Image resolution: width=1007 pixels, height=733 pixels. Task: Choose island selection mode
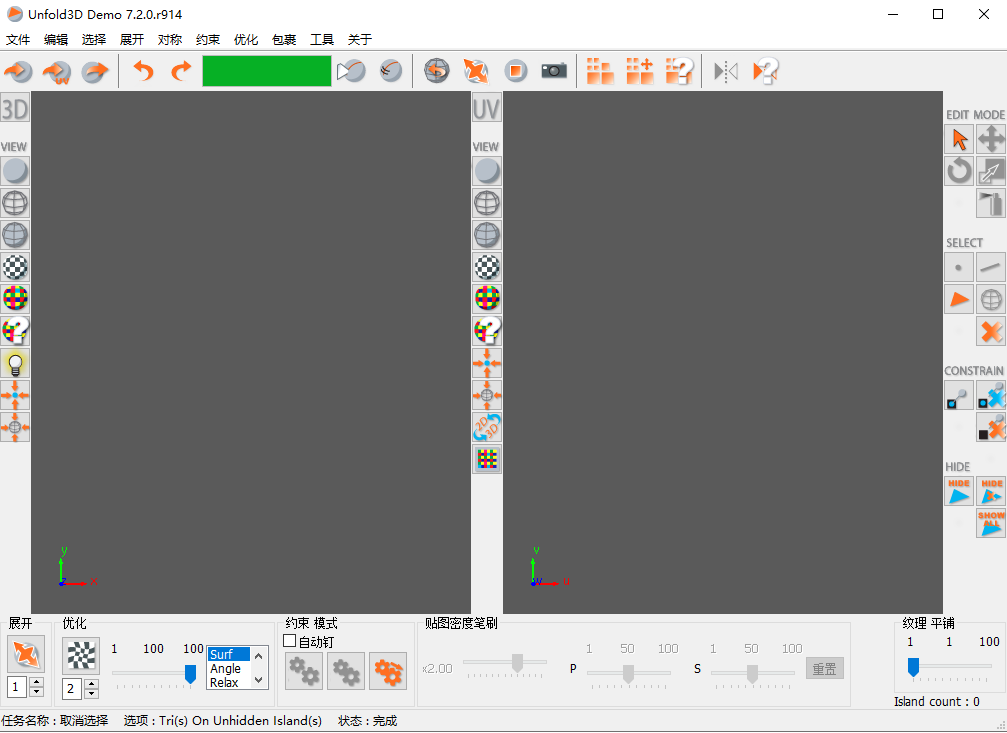coord(991,299)
